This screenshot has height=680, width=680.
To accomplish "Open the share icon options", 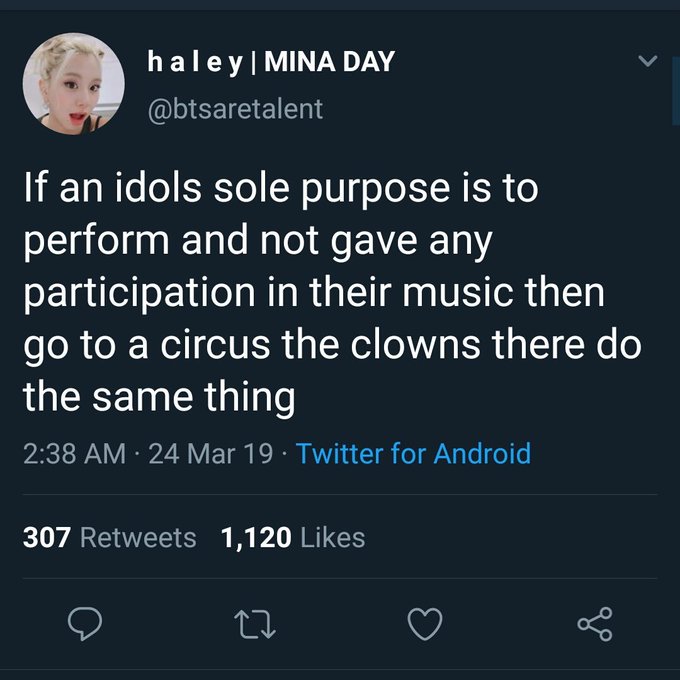I will click(x=595, y=624).
